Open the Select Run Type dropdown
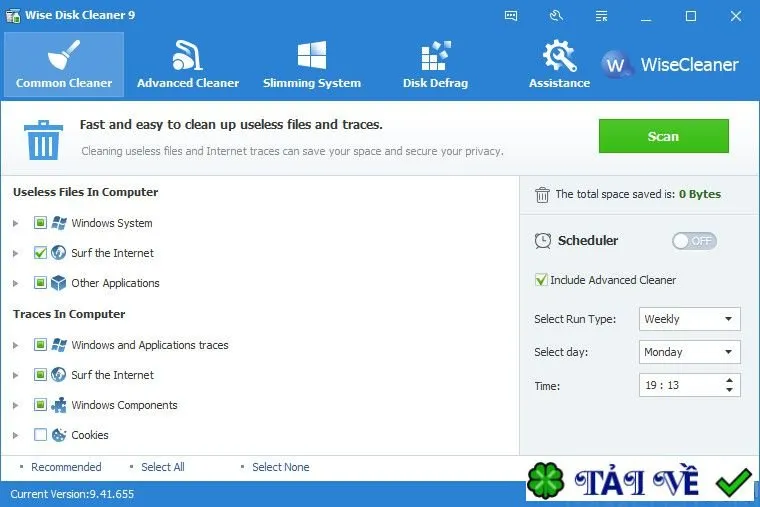This screenshot has width=760, height=507. (x=689, y=319)
